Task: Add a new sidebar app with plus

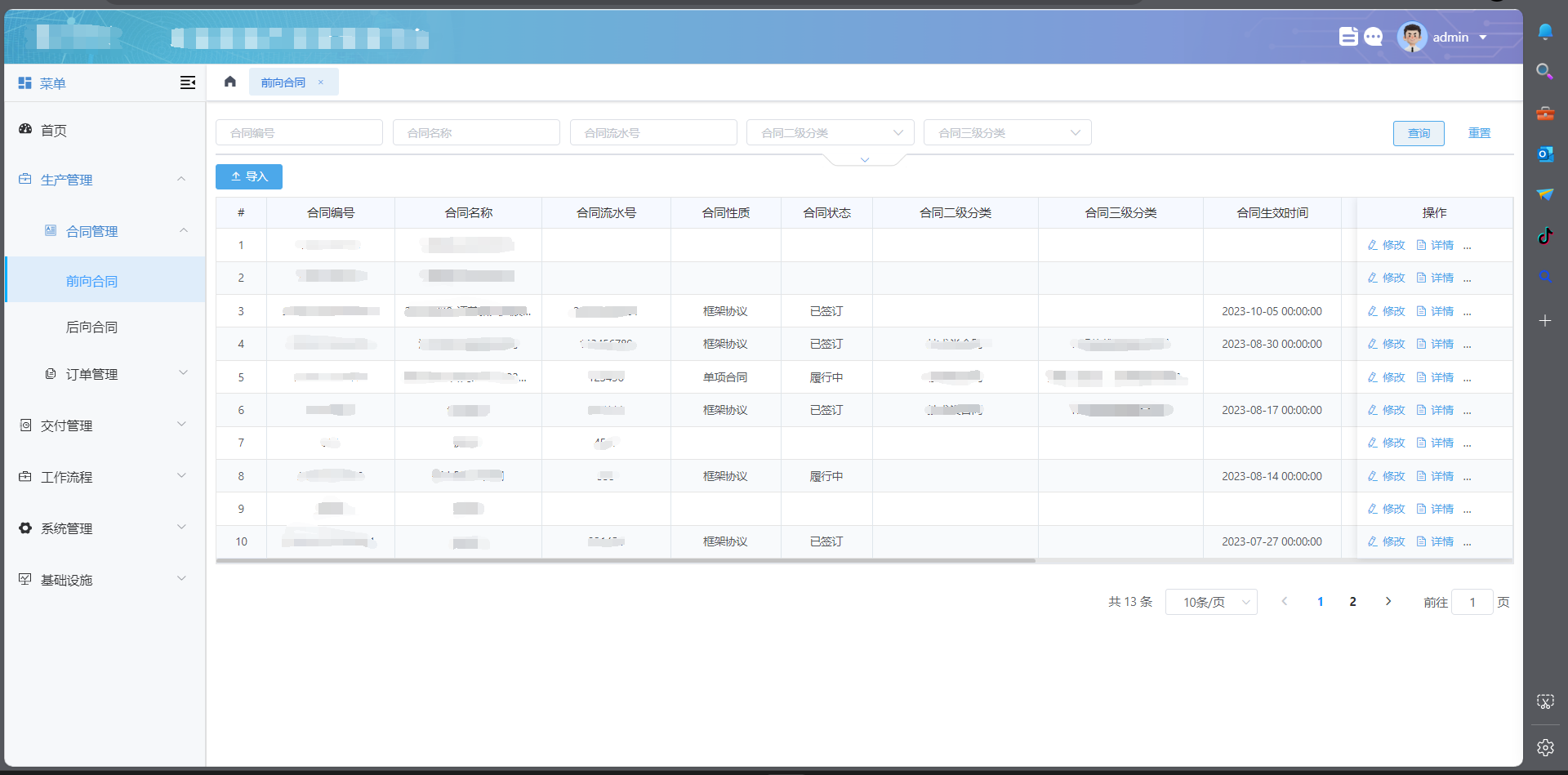Action: (1545, 321)
